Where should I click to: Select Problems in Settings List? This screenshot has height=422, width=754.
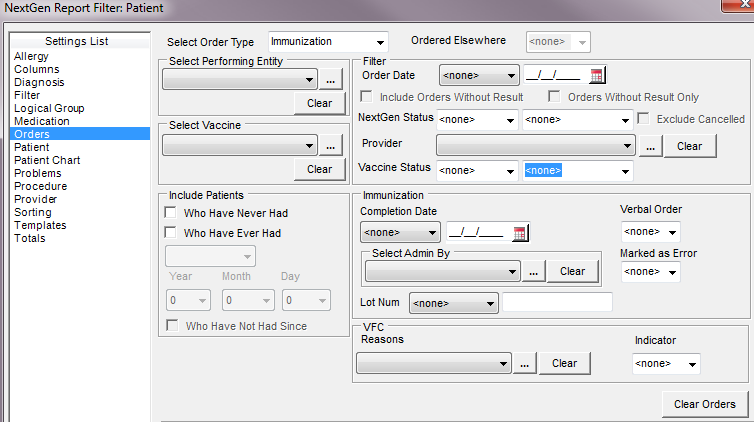click(x=38, y=173)
